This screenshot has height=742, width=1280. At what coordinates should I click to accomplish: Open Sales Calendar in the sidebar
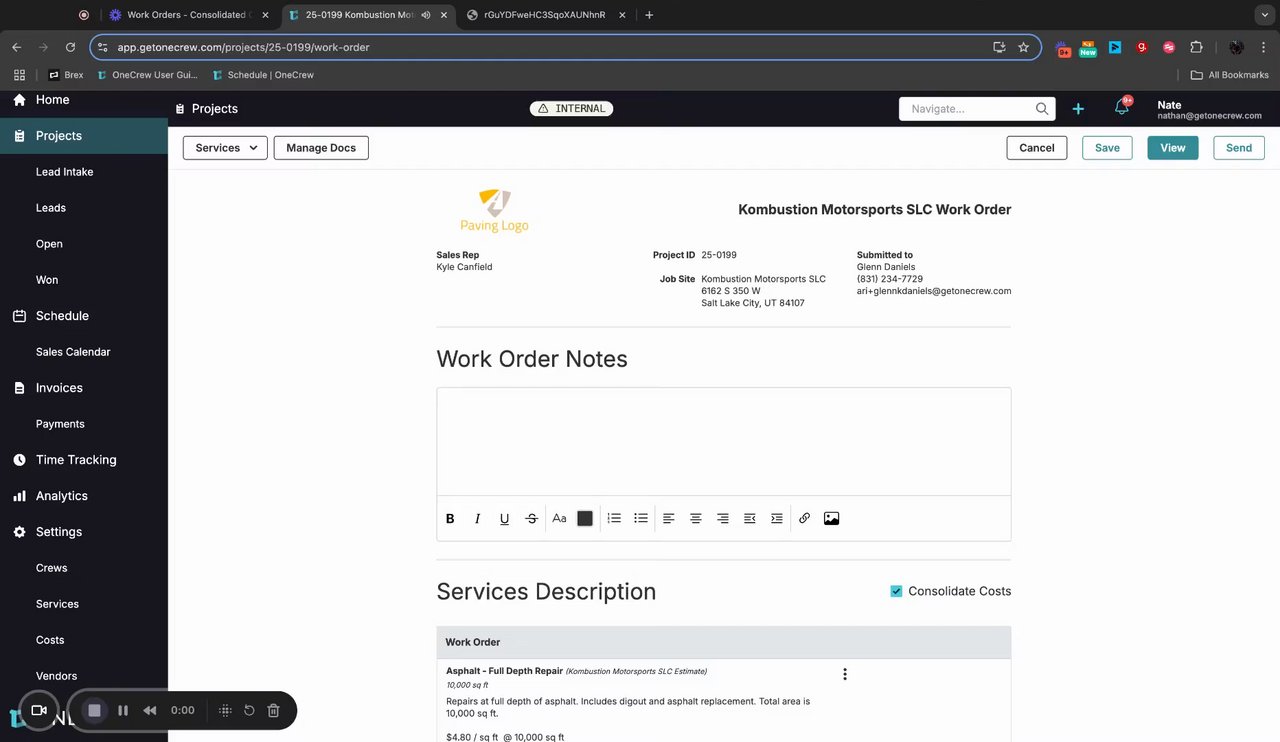pyautogui.click(x=73, y=352)
